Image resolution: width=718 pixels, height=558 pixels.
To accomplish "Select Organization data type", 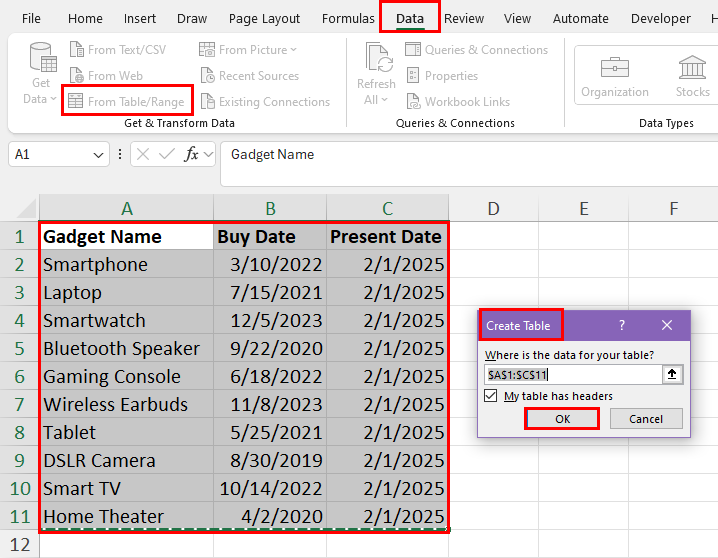I will tap(615, 76).
